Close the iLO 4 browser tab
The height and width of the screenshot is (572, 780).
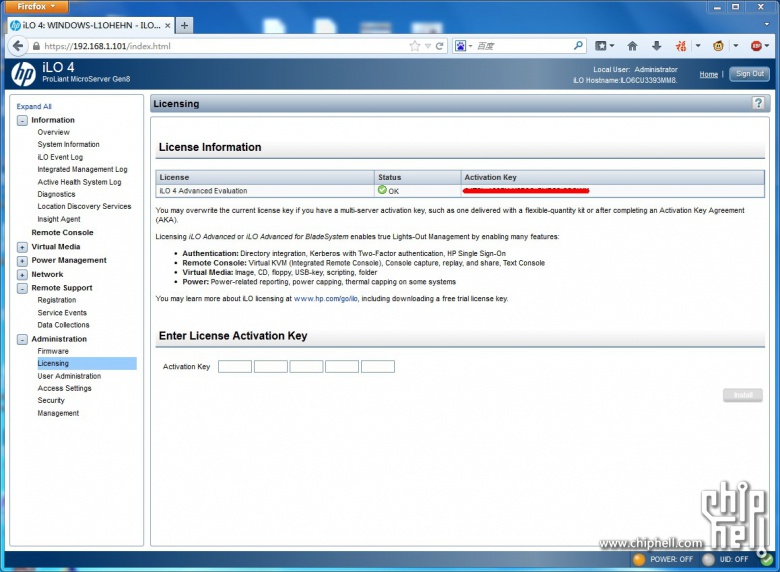coord(168,25)
